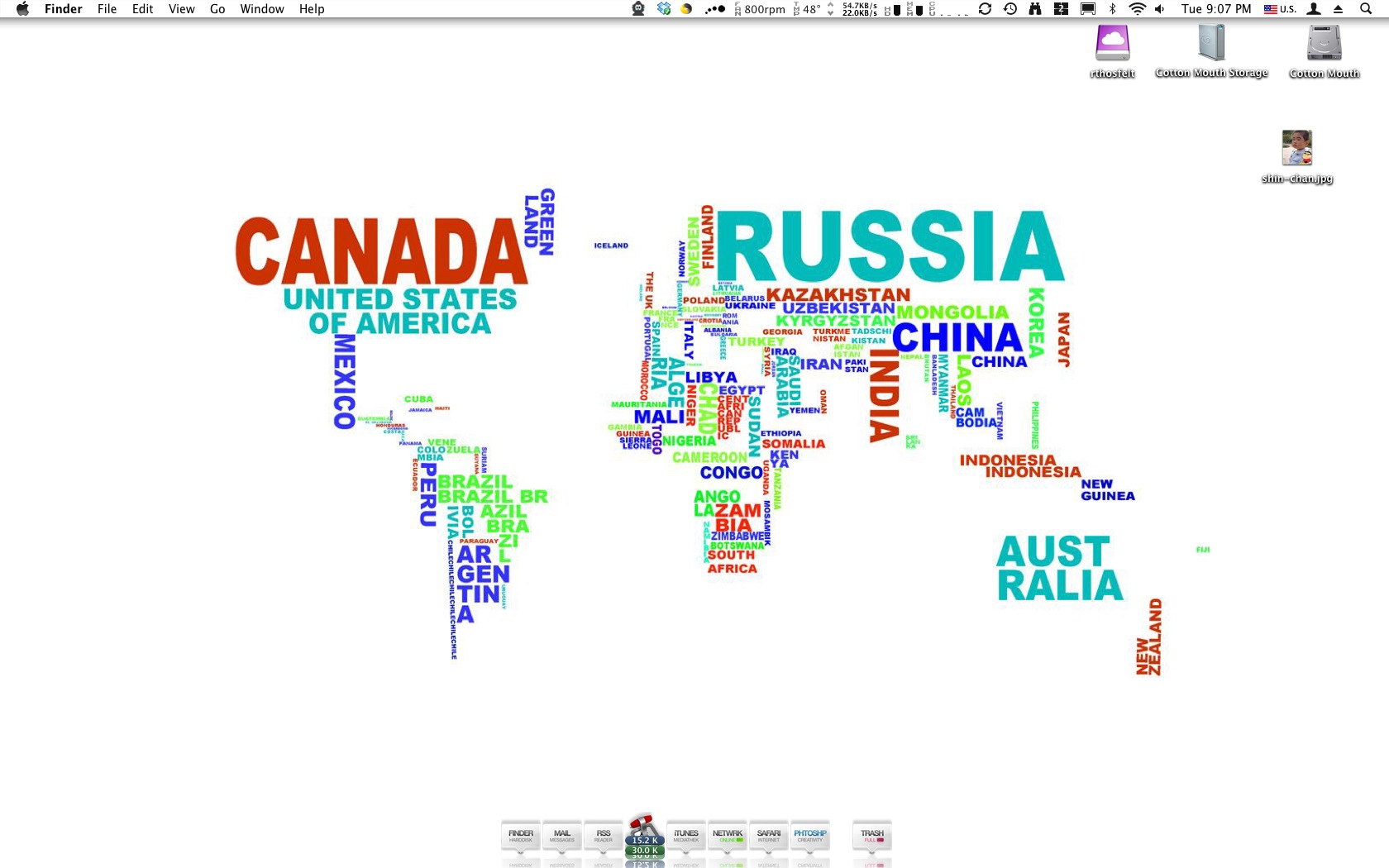
Task: Click the eject menu bar icon
Action: [1339, 9]
